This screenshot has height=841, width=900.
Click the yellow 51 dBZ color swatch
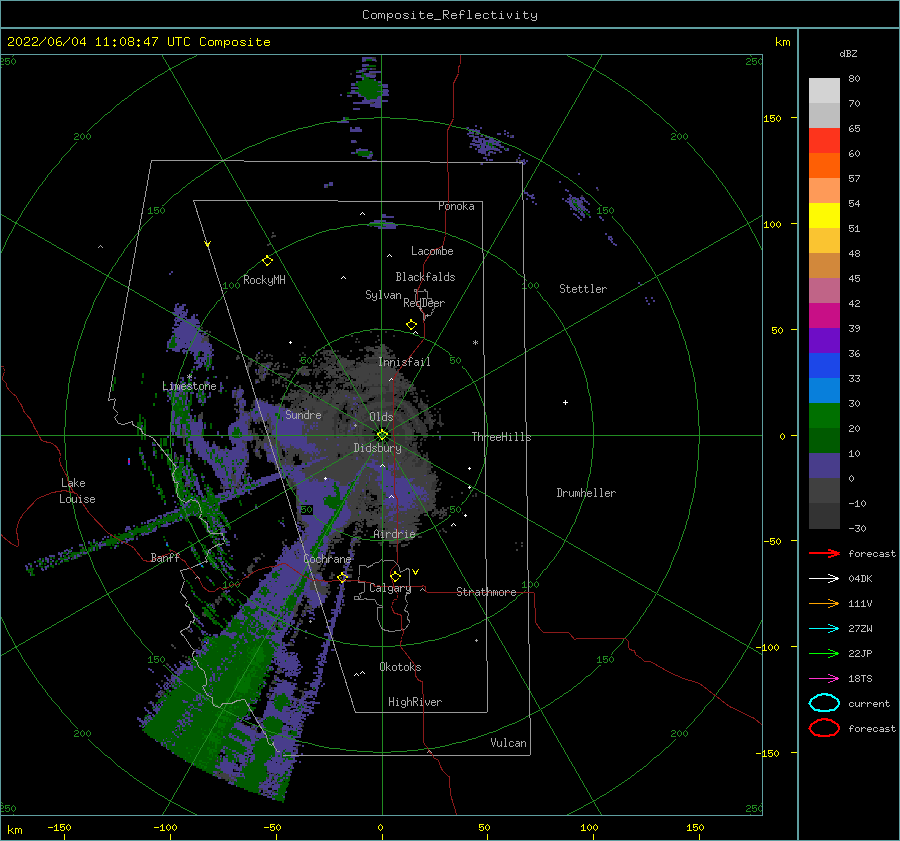[824, 215]
